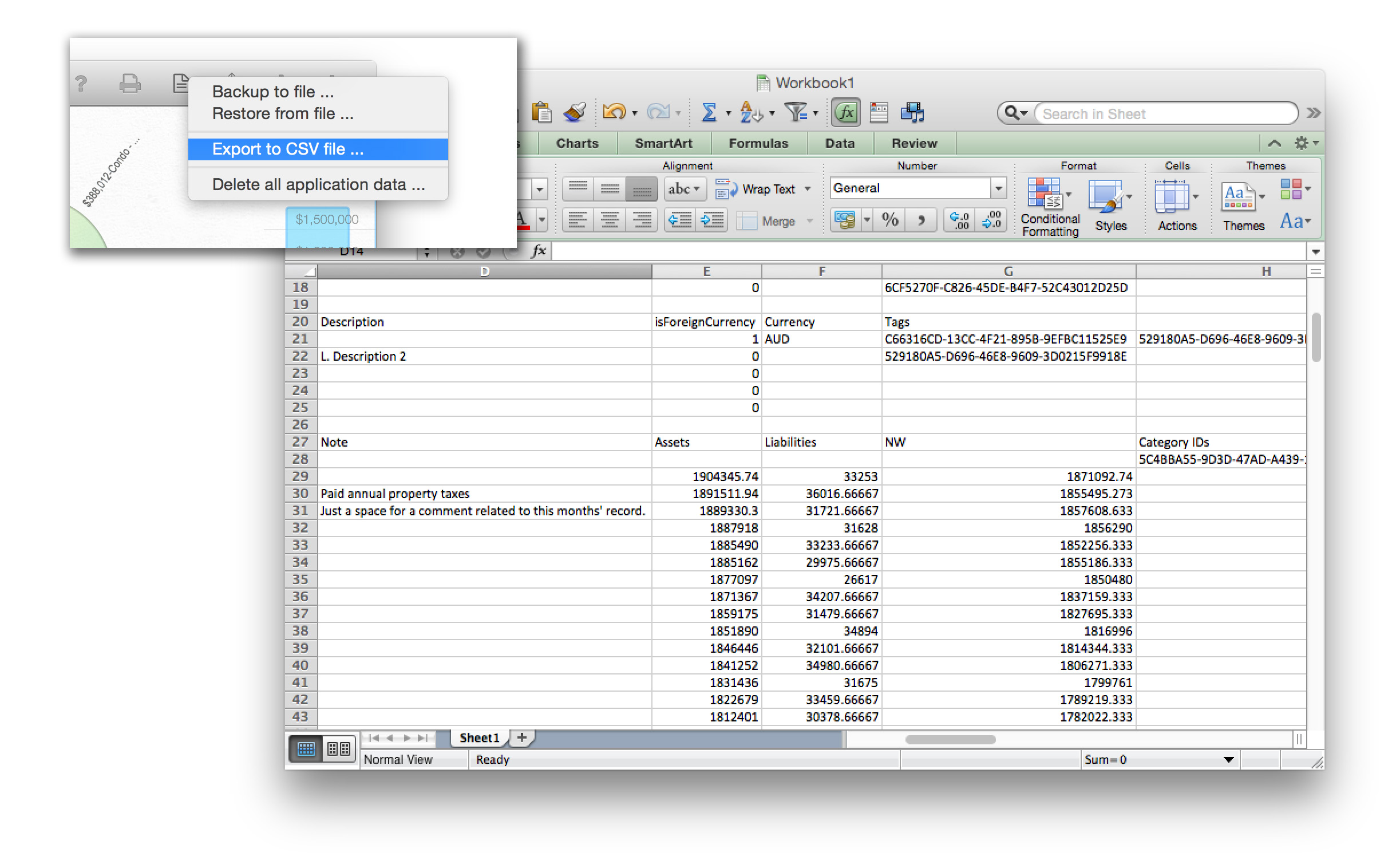This screenshot has height=864, width=1400.
Task: Choose Backup to file menu item
Action: coord(318,92)
